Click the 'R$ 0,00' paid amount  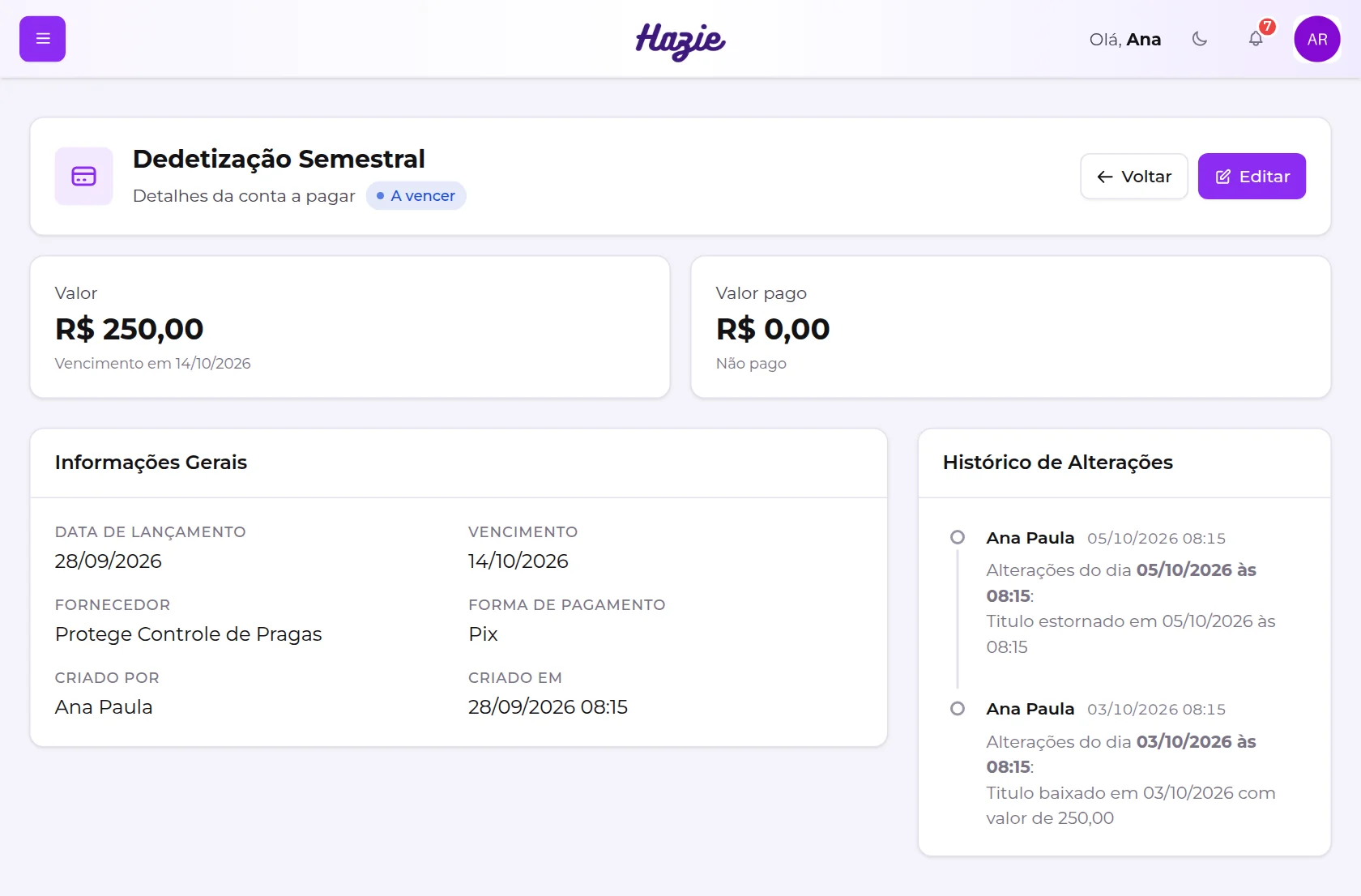[x=773, y=329]
